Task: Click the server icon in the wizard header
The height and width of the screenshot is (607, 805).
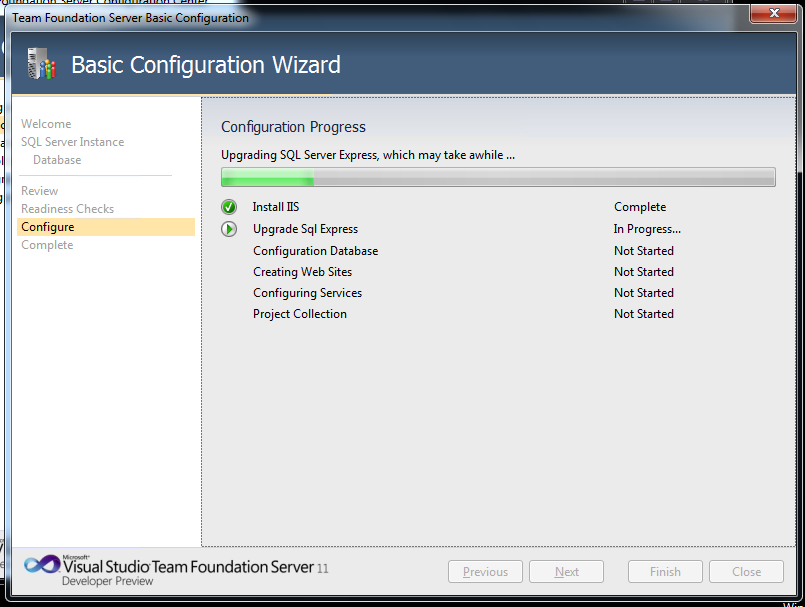Action: [x=39, y=65]
